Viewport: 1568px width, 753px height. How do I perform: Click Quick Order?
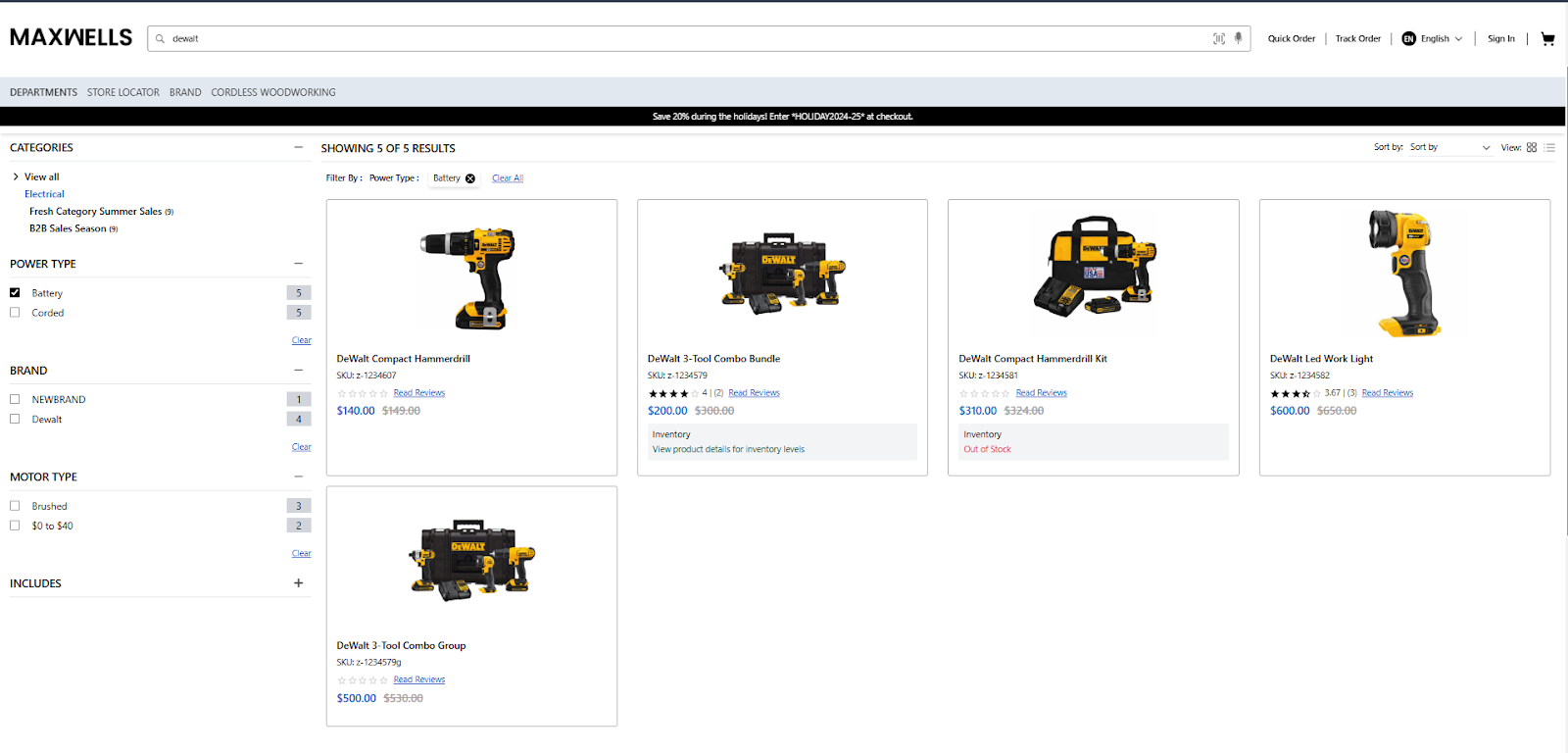coord(1292,39)
